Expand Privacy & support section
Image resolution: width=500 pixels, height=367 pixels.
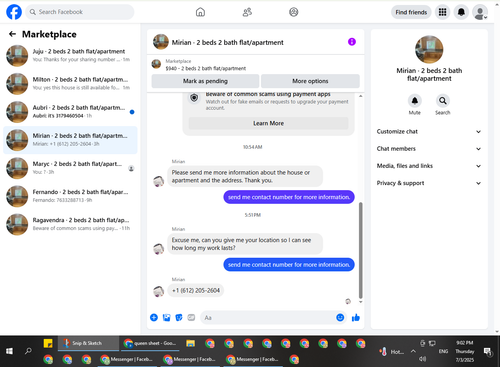429,183
